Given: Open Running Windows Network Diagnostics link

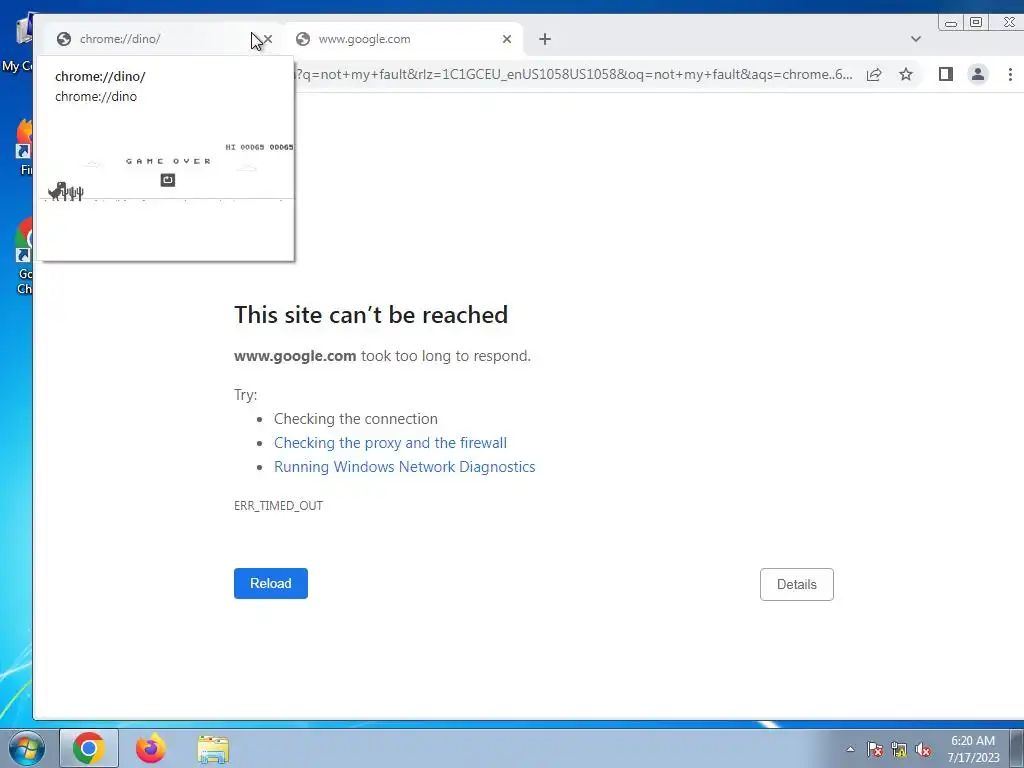Looking at the screenshot, I should click(405, 467).
